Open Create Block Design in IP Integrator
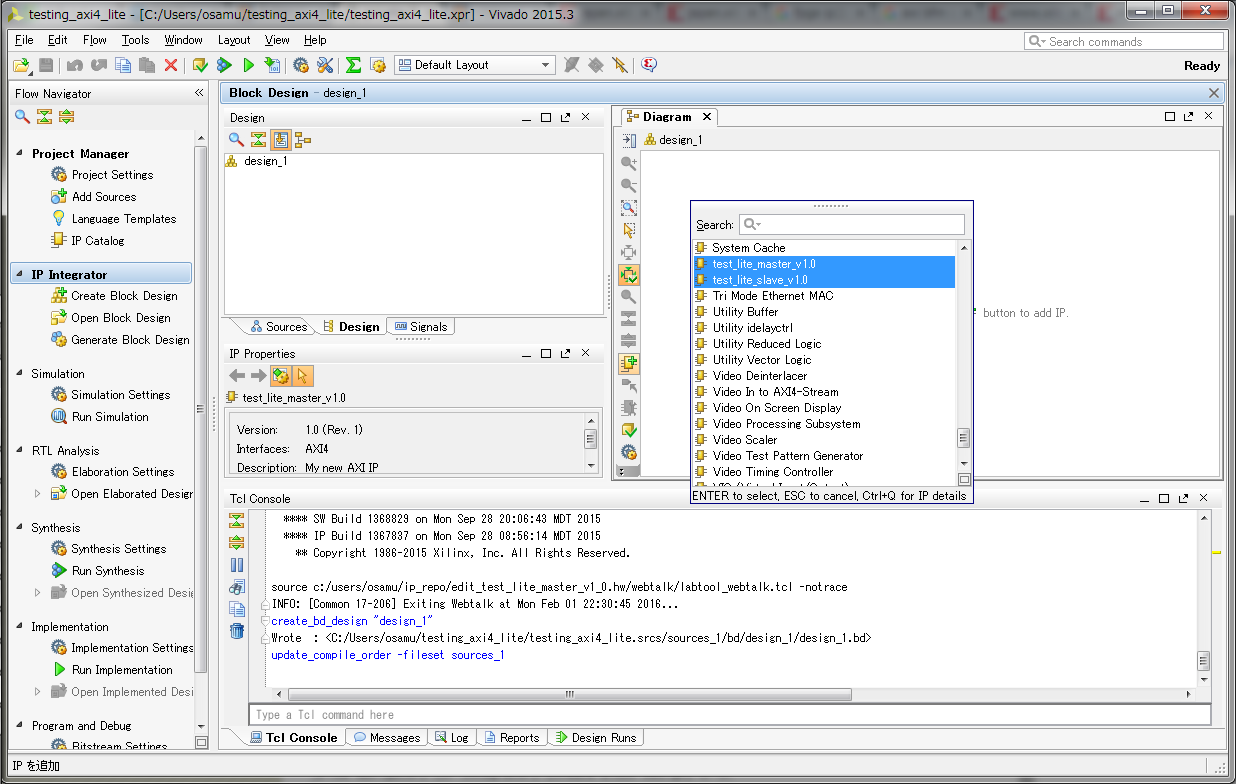1236x784 pixels. (119, 295)
